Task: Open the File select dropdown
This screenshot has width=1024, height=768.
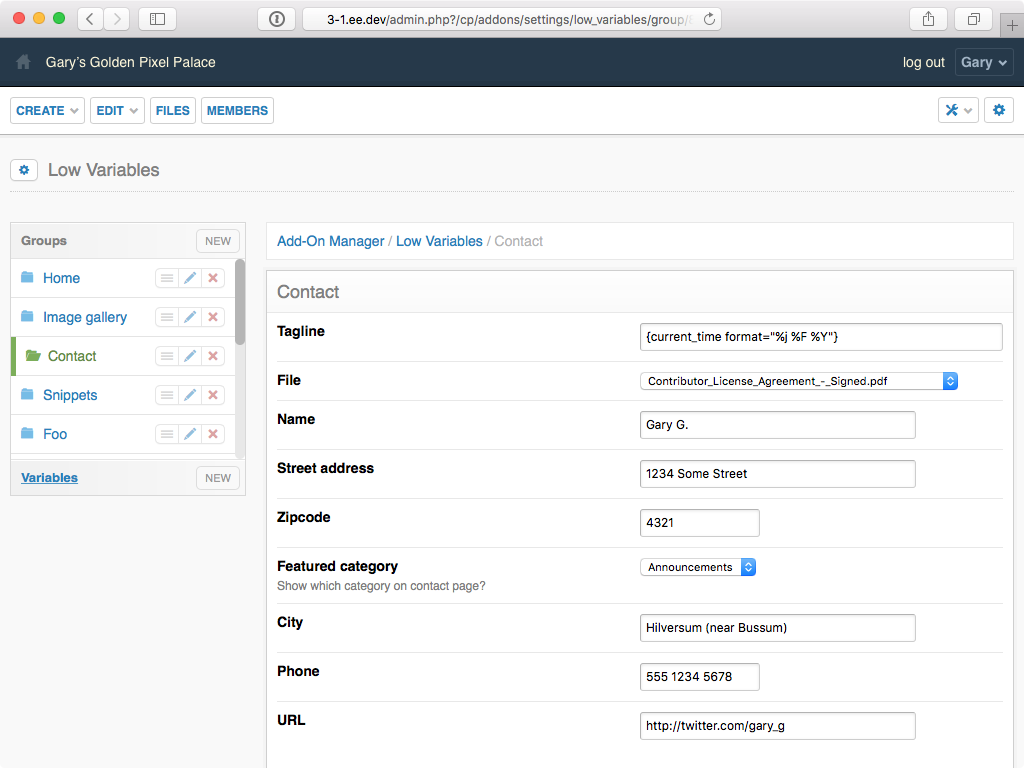Action: coord(799,381)
